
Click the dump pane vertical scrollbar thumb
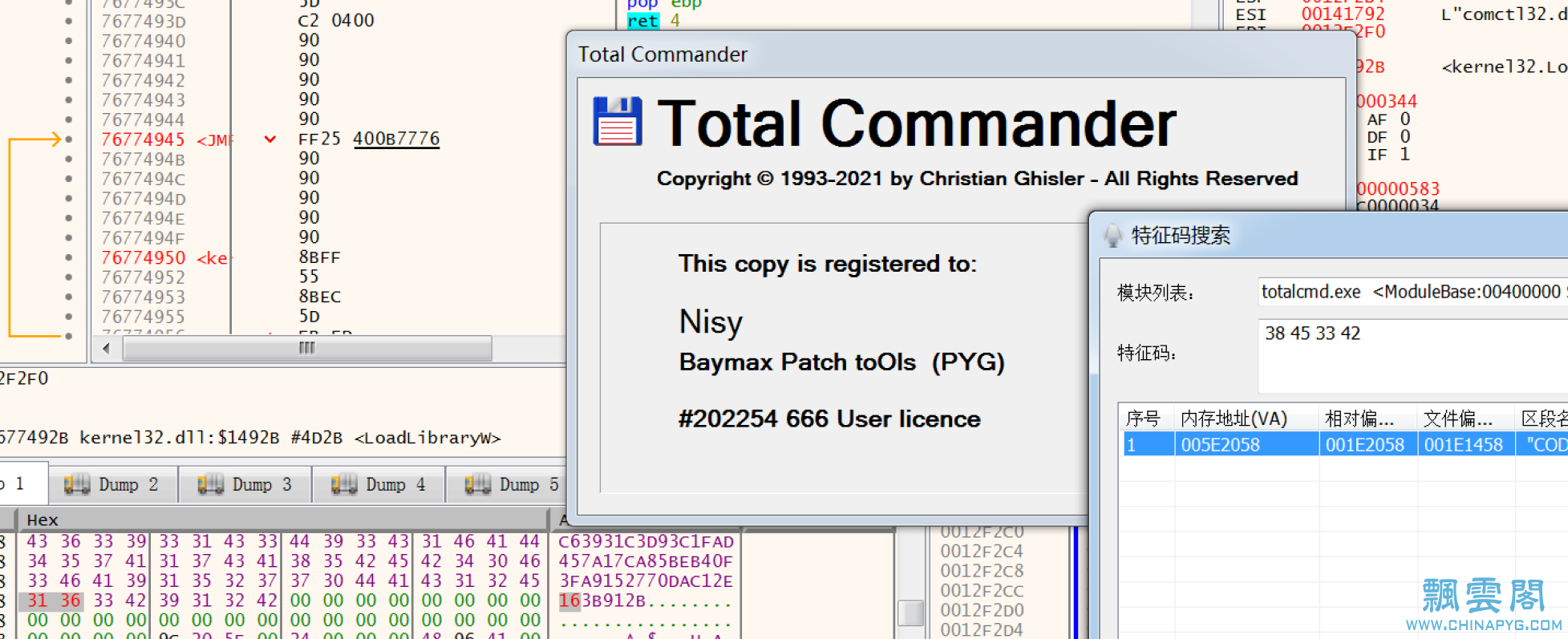(910, 613)
